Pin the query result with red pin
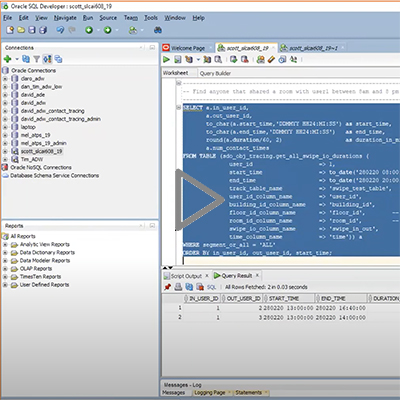Image resolution: width=400 pixels, height=400 pixels. click(167, 287)
